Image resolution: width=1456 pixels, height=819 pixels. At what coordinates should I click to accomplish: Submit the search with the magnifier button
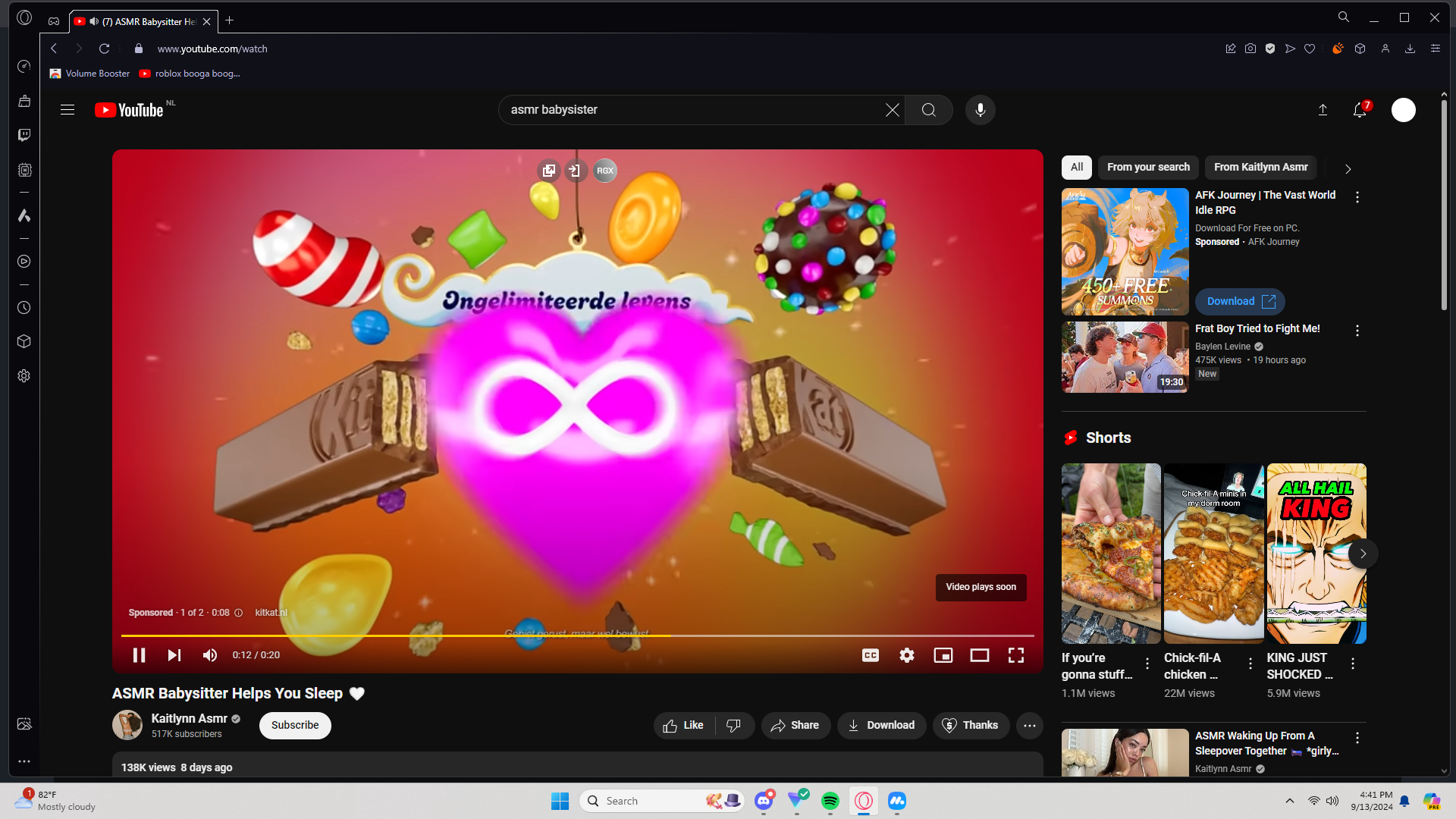pos(929,110)
